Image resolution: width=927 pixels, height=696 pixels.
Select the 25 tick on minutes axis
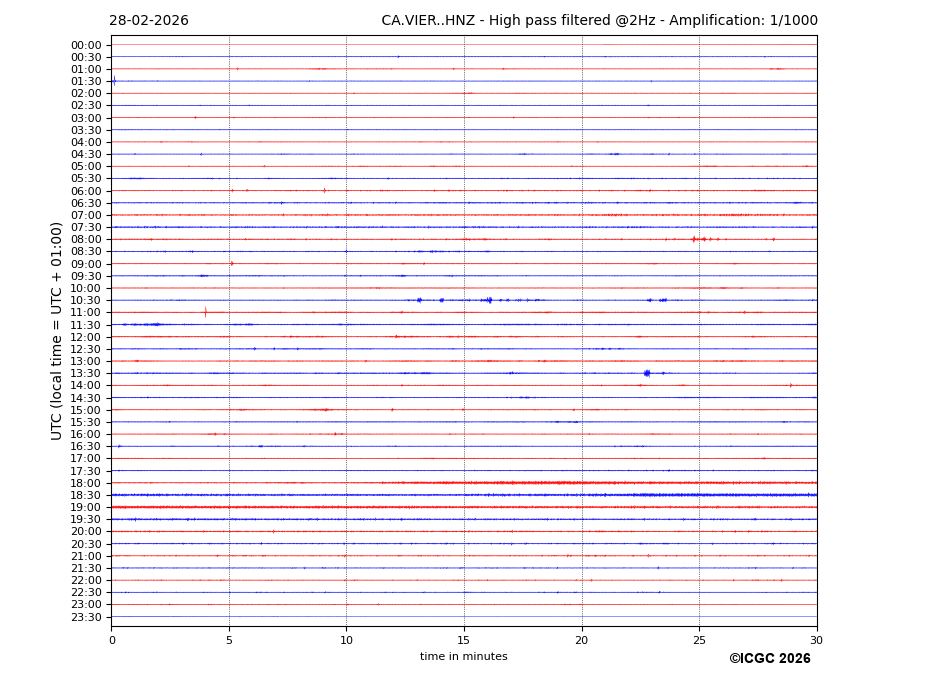point(699,640)
